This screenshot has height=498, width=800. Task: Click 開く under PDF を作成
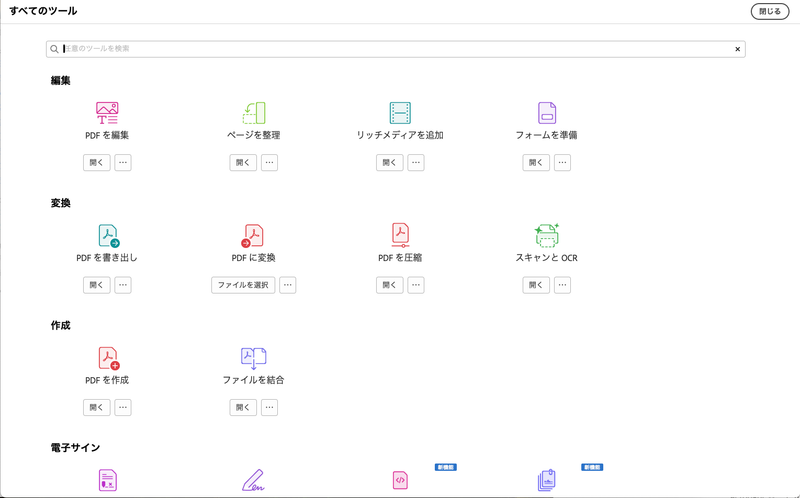96,408
